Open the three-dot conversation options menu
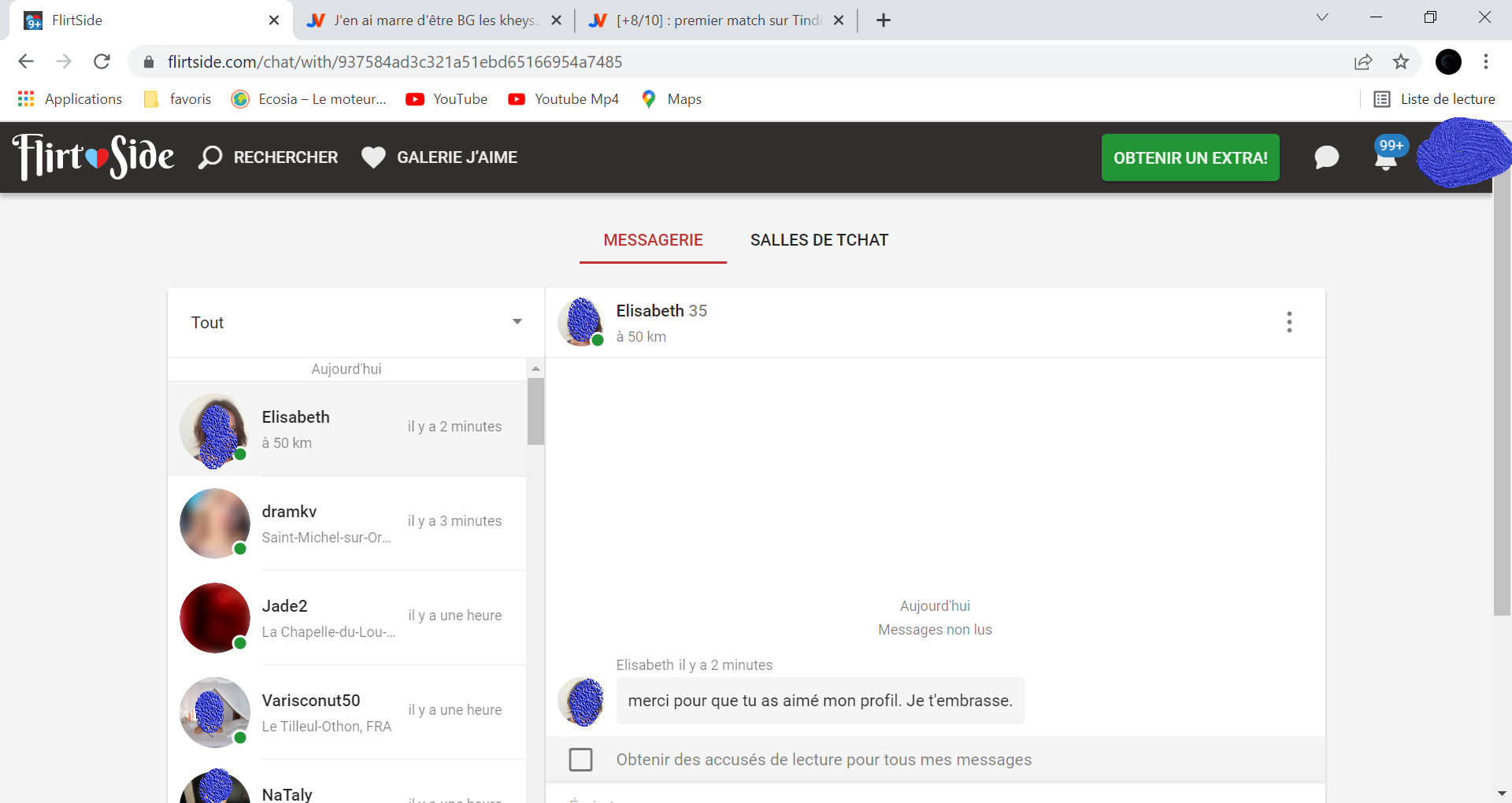The height and width of the screenshot is (803, 1512). tap(1289, 322)
